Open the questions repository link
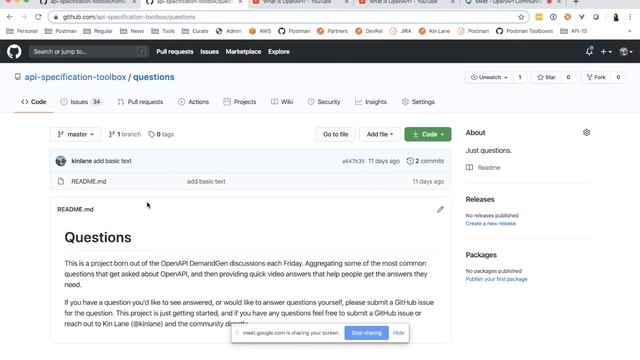 [x=153, y=77]
